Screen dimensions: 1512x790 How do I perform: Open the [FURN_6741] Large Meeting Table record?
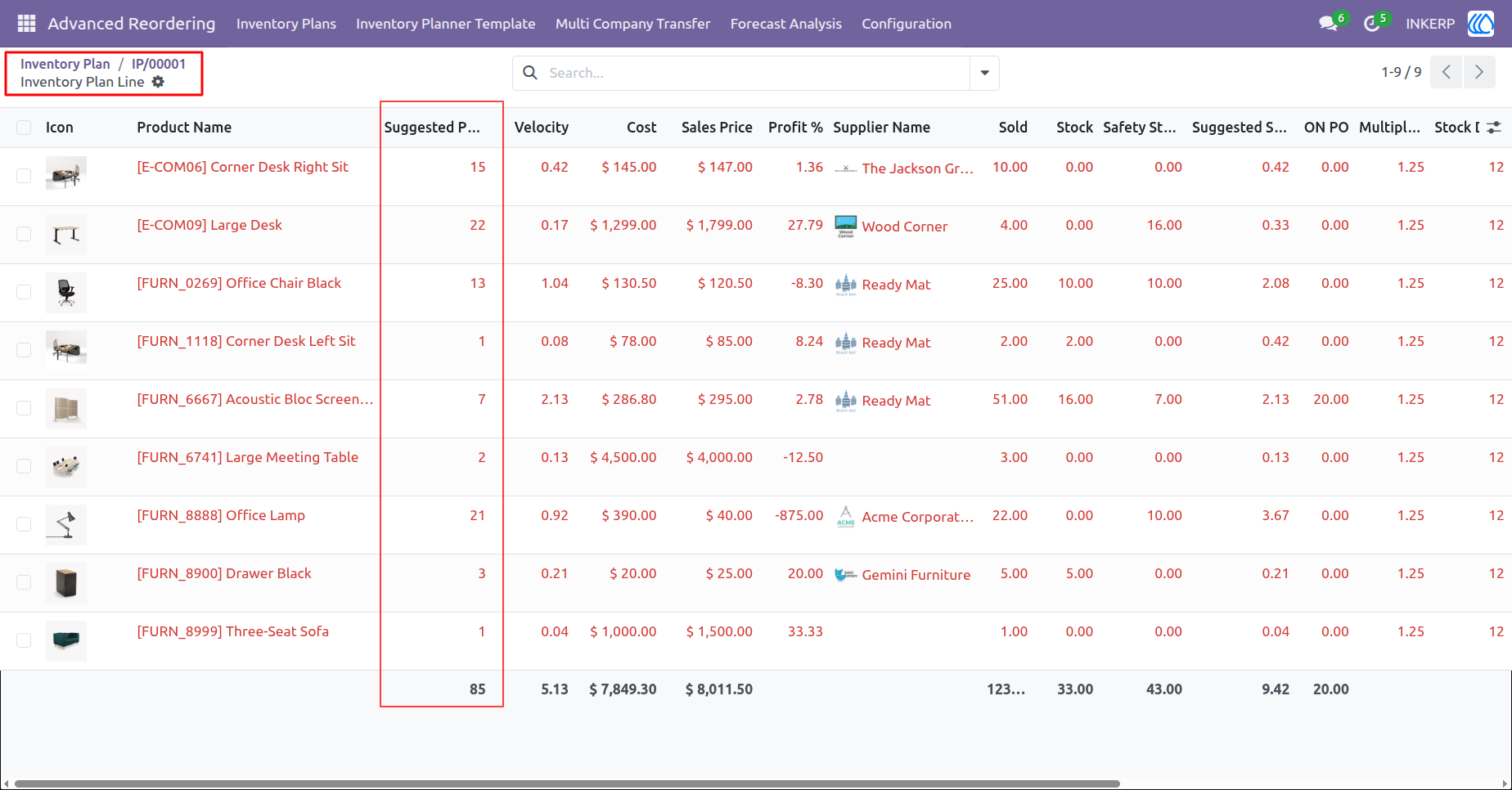(248, 457)
